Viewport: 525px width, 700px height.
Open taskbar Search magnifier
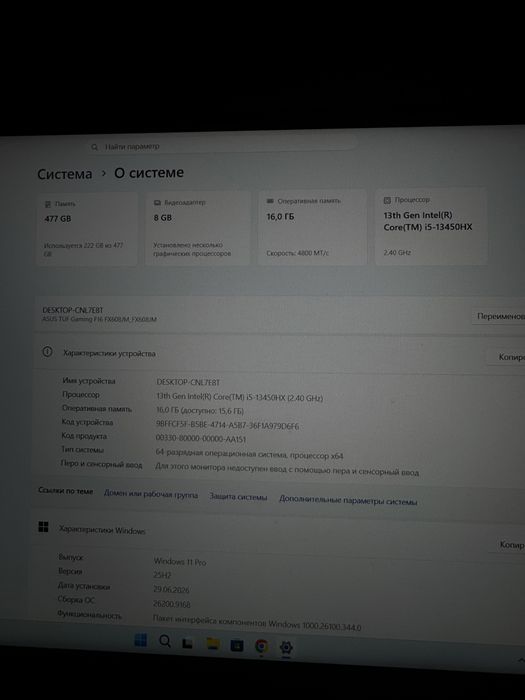(165, 642)
